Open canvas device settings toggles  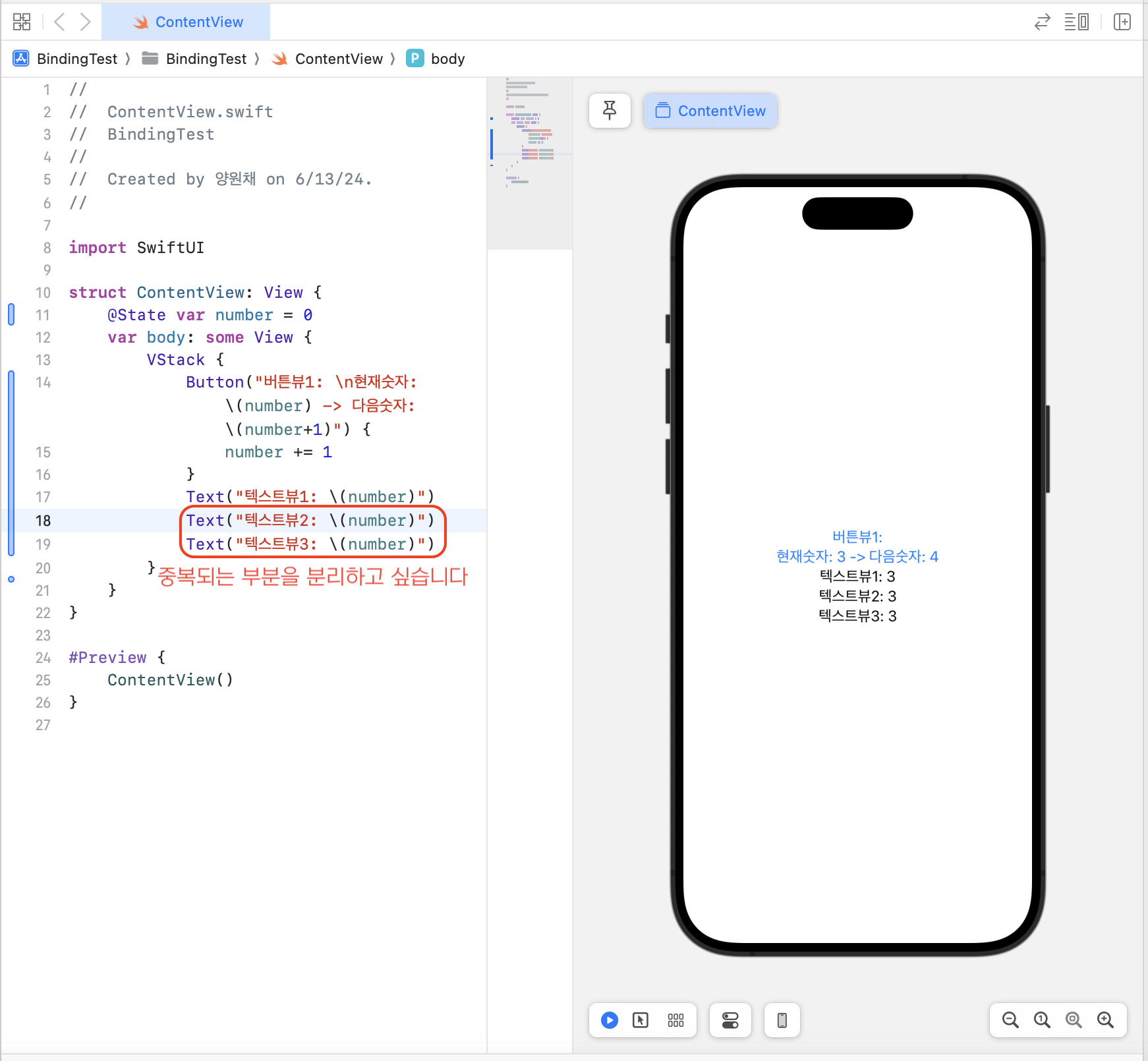point(730,1020)
